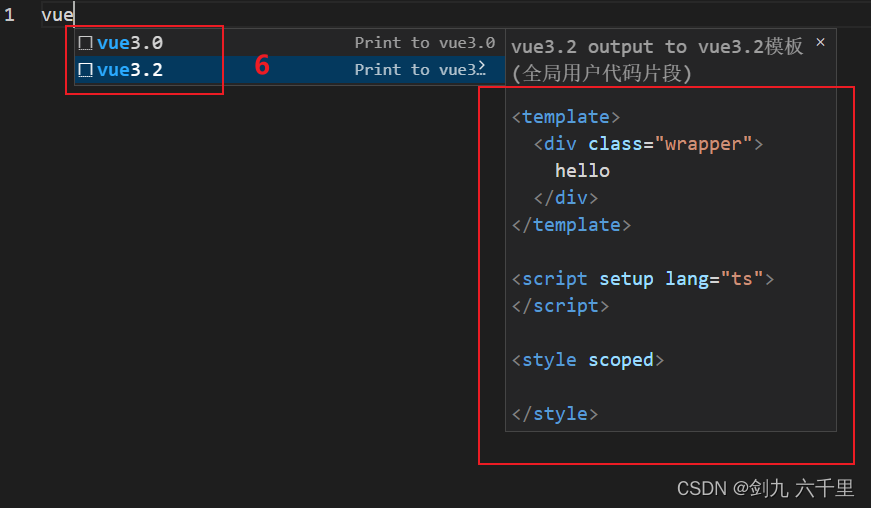Close the snippet documentation popup

820,42
